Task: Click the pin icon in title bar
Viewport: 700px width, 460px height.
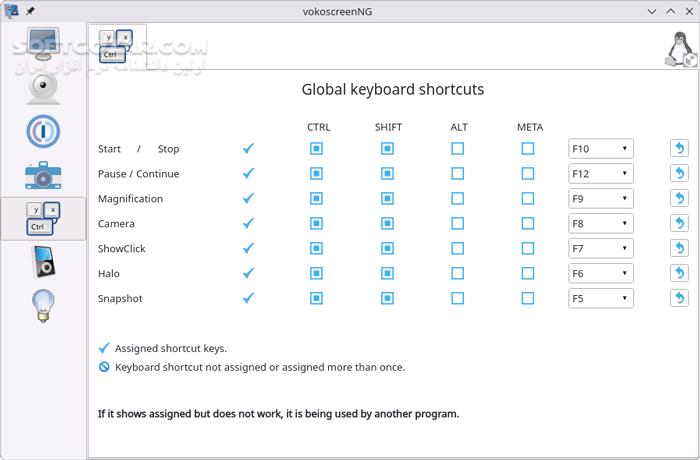Action: tap(30, 11)
